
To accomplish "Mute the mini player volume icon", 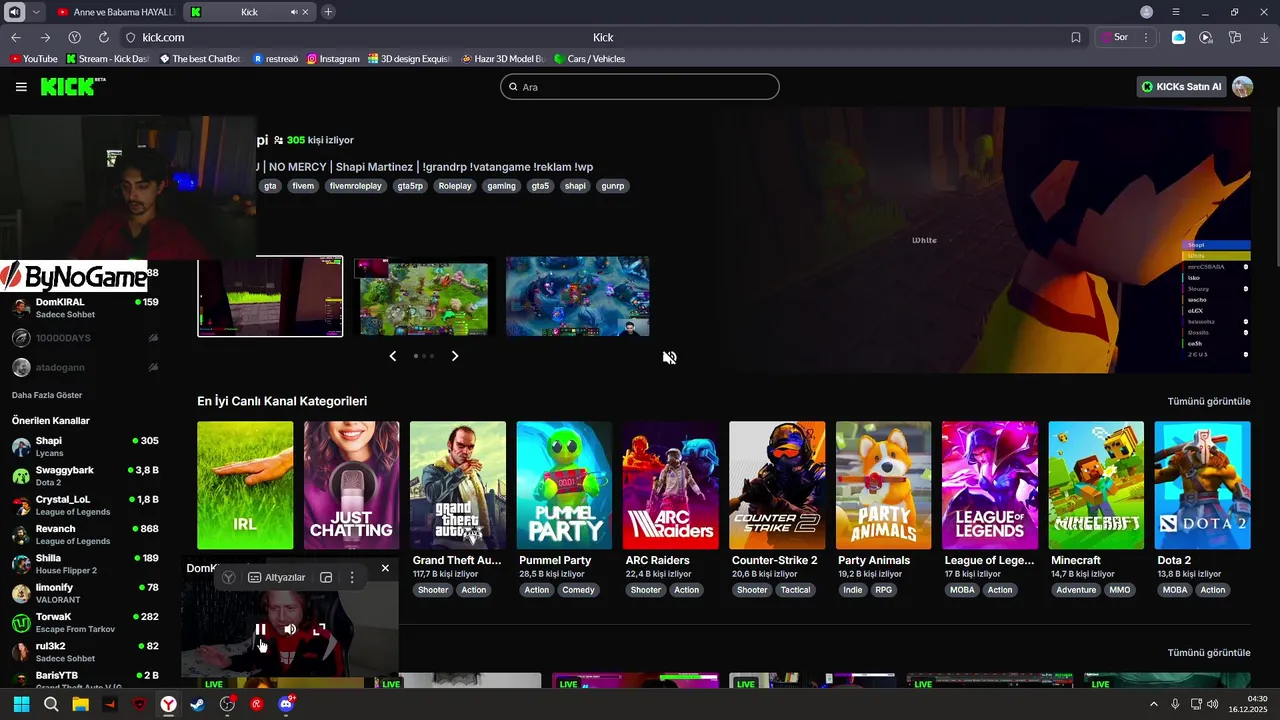I will point(290,629).
